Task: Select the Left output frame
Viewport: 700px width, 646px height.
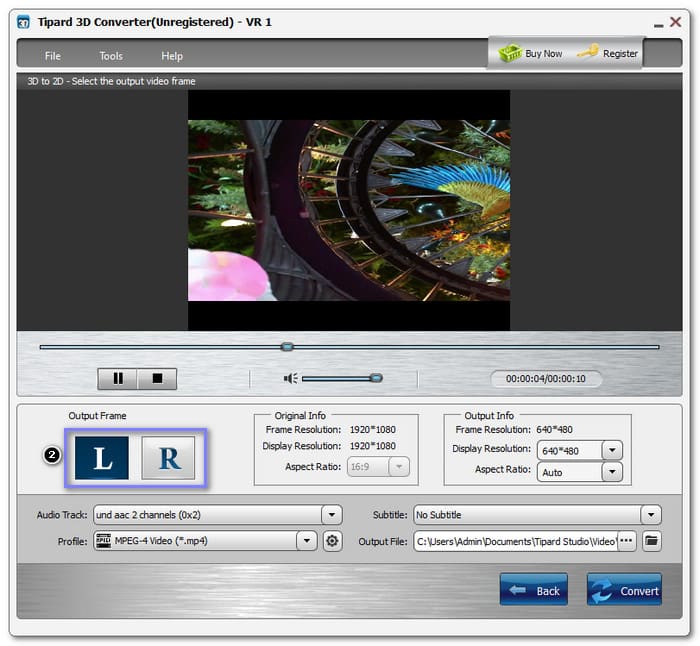Action: point(102,458)
